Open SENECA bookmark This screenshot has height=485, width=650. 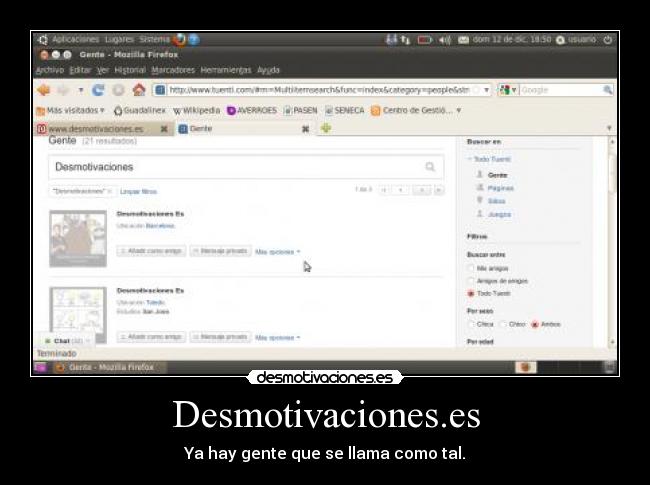coord(344,110)
